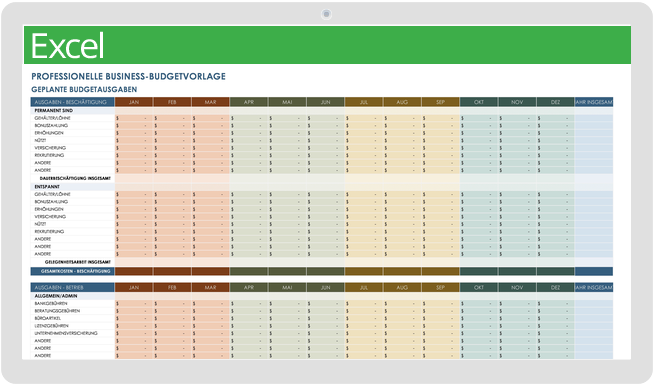Select VERSICHERUNG under ENTSPANNT

50,217
